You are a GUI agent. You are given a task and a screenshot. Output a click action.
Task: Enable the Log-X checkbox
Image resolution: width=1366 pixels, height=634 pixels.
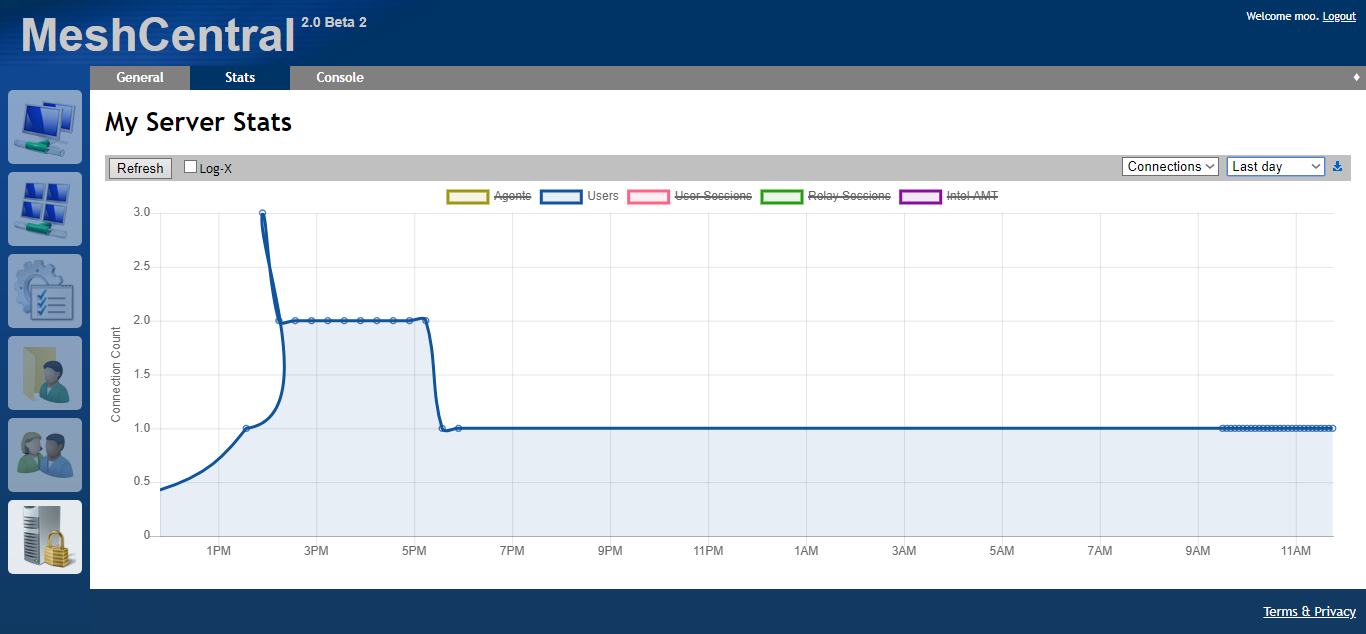point(191,167)
